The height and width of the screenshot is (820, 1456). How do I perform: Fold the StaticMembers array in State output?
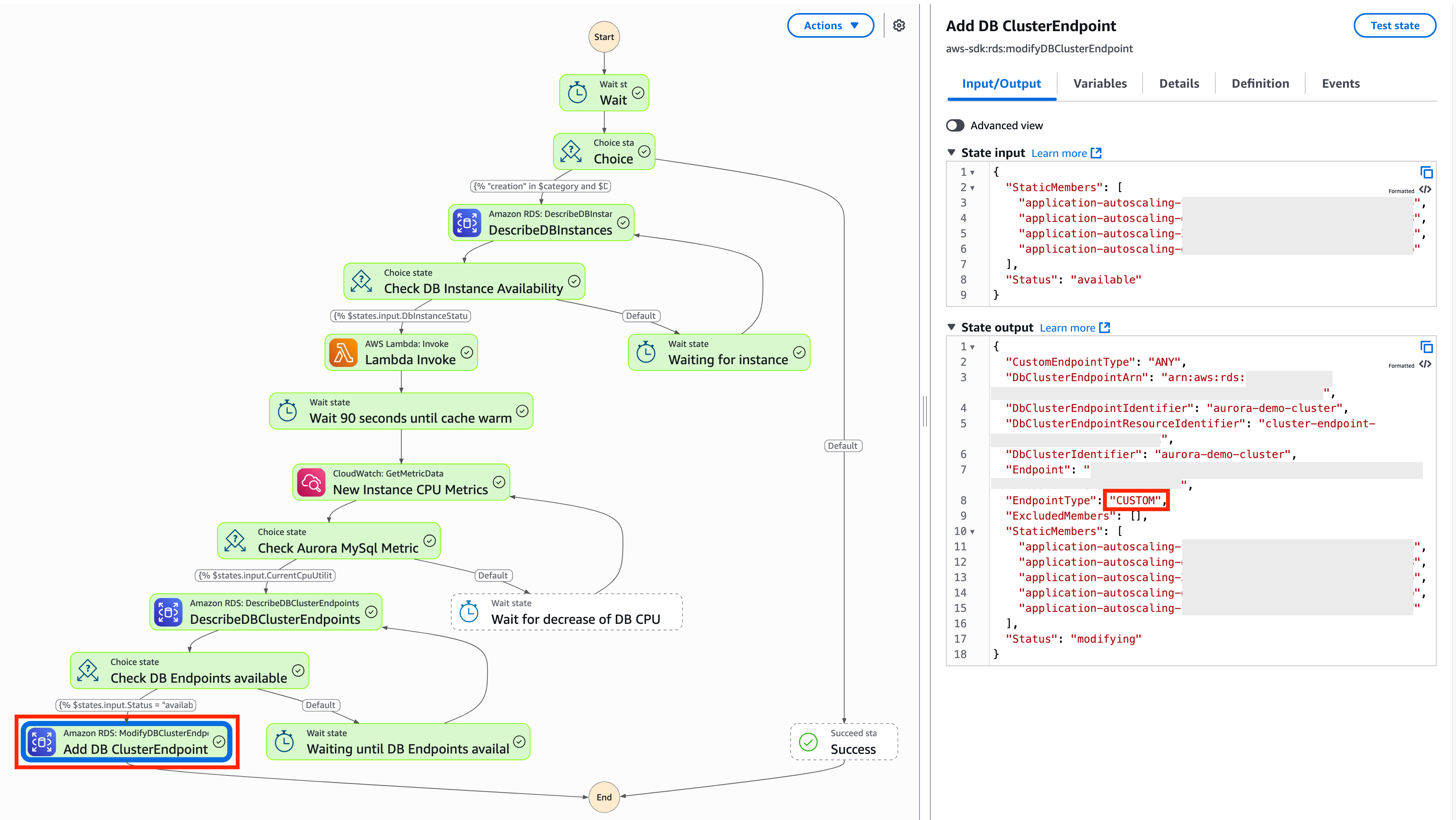pyautogui.click(x=972, y=532)
